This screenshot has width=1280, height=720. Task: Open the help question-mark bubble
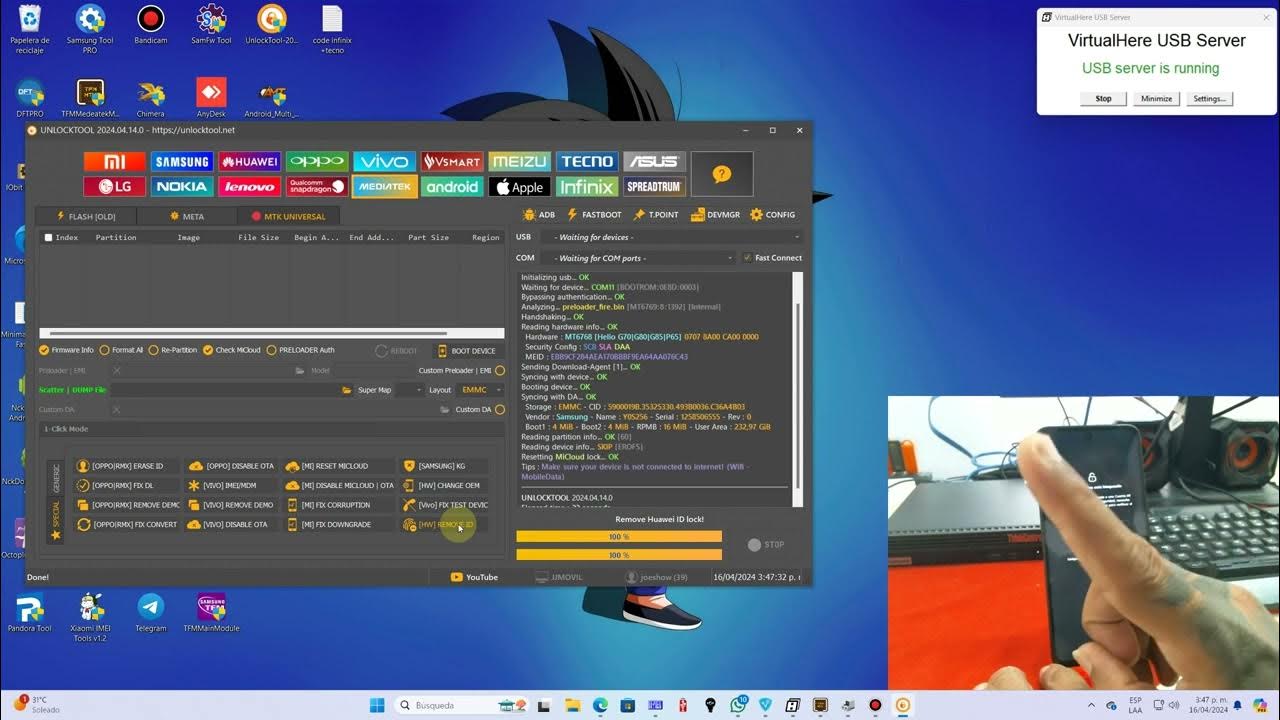point(722,174)
